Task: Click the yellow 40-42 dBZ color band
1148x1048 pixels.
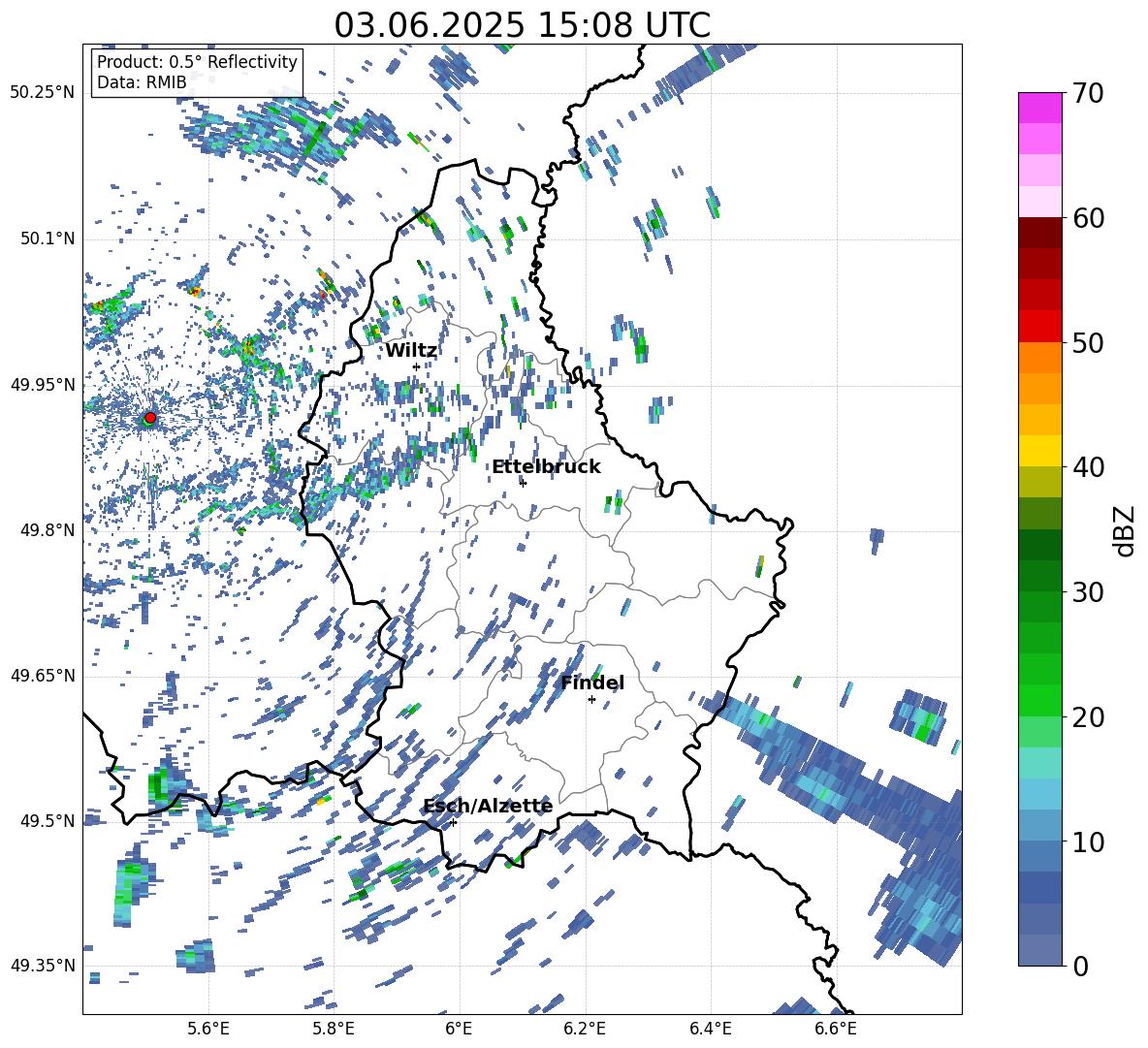Action: pos(1039,451)
